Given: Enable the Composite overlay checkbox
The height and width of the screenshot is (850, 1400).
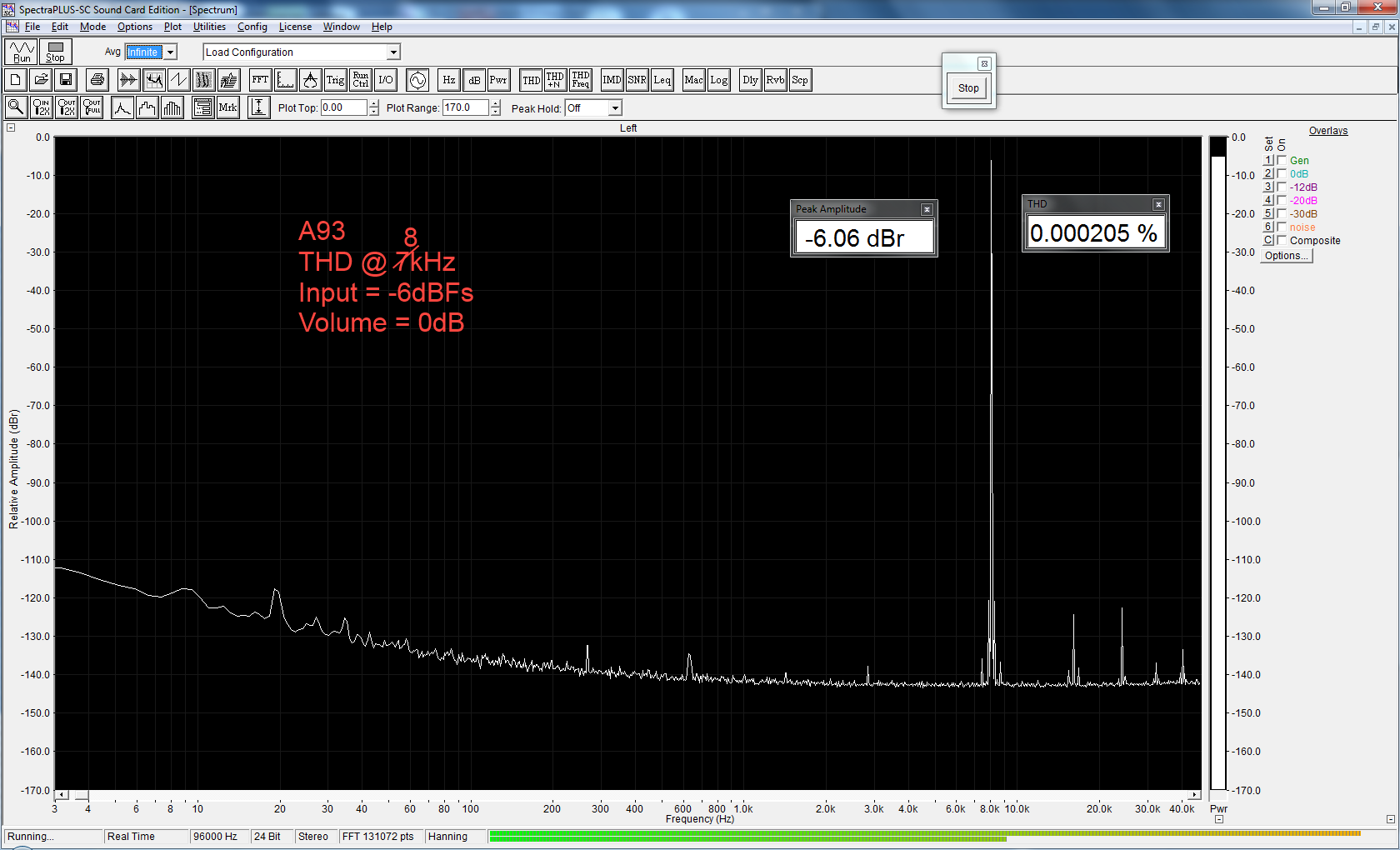Looking at the screenshot, I should [x=1282, y=240].
